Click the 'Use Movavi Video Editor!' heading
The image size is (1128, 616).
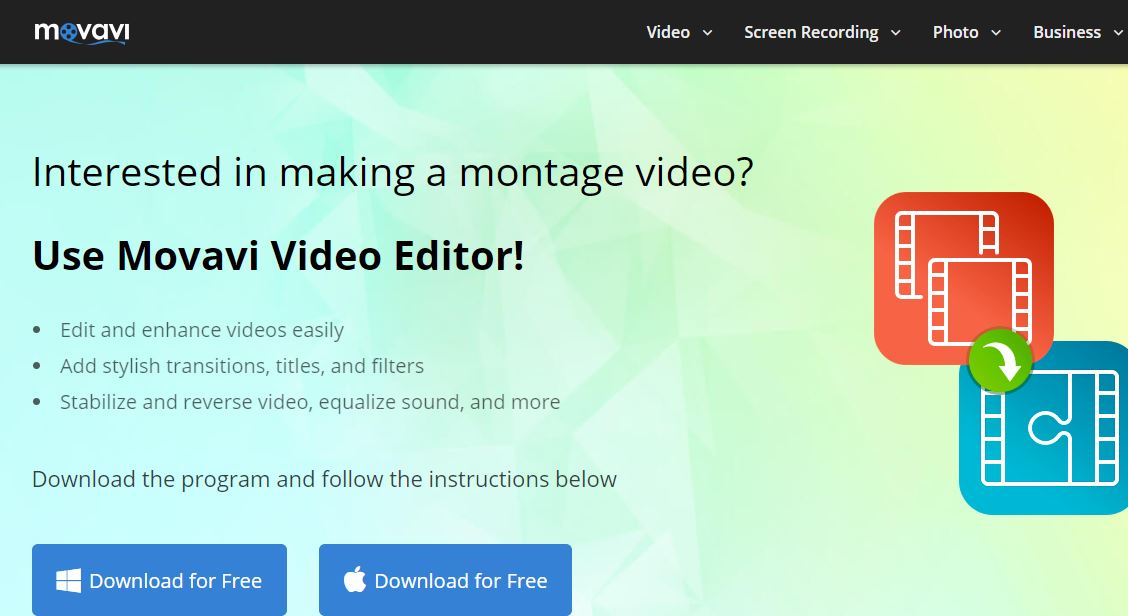278,256
